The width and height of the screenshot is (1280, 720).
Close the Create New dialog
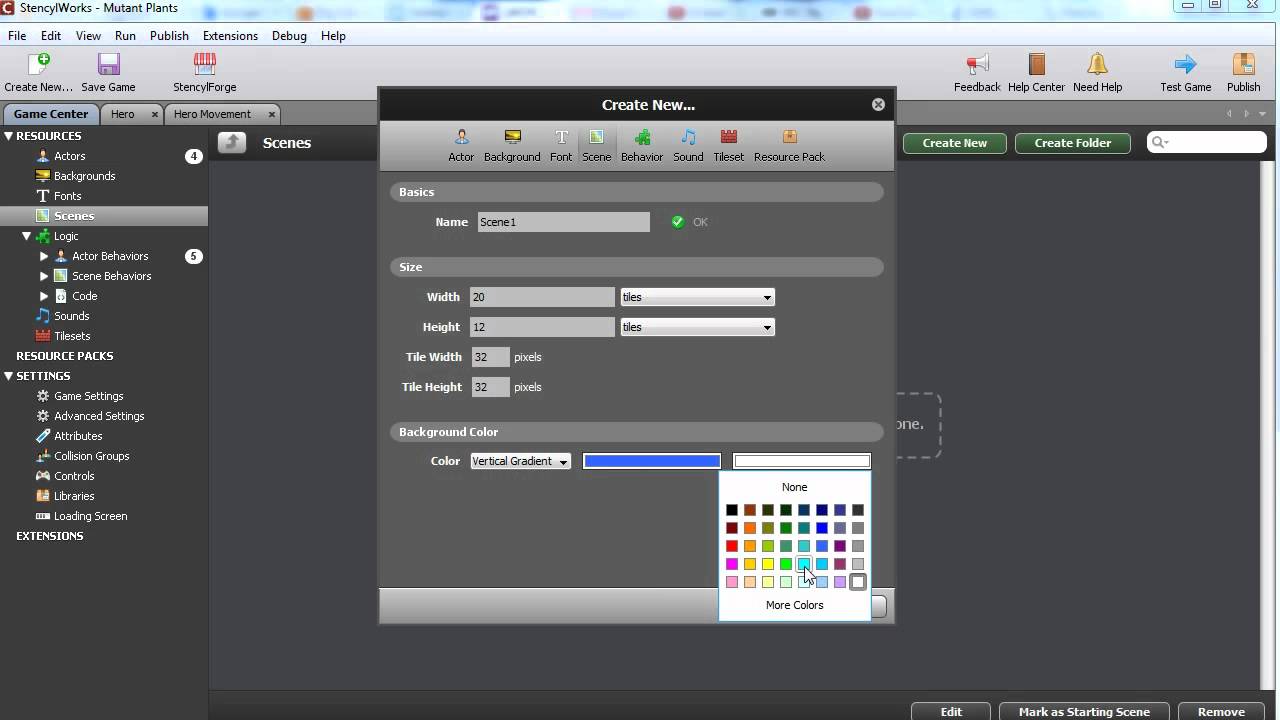pyautogui.click(x=878, y=104)
